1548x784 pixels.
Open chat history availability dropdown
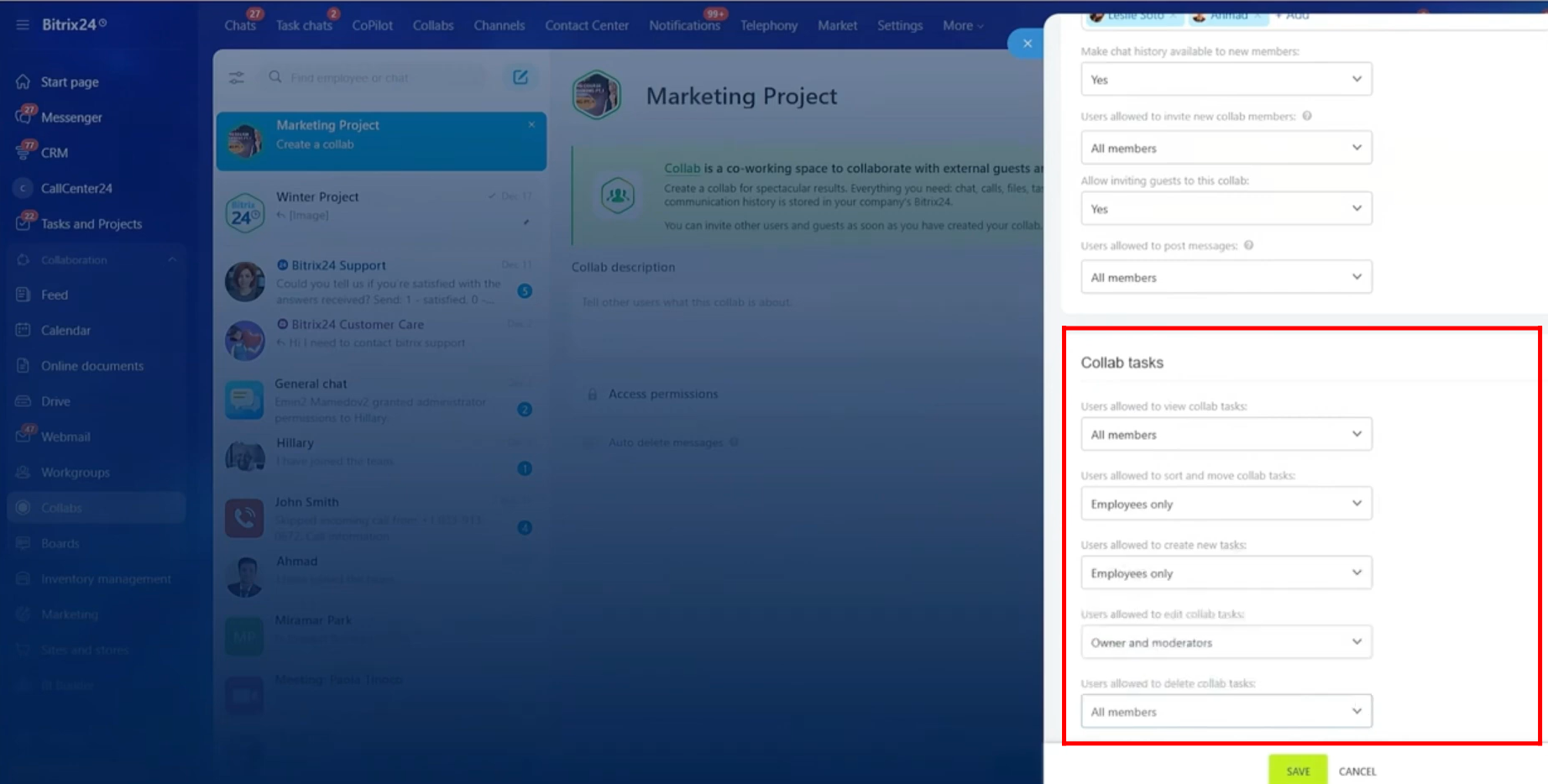click(1226, 80)
